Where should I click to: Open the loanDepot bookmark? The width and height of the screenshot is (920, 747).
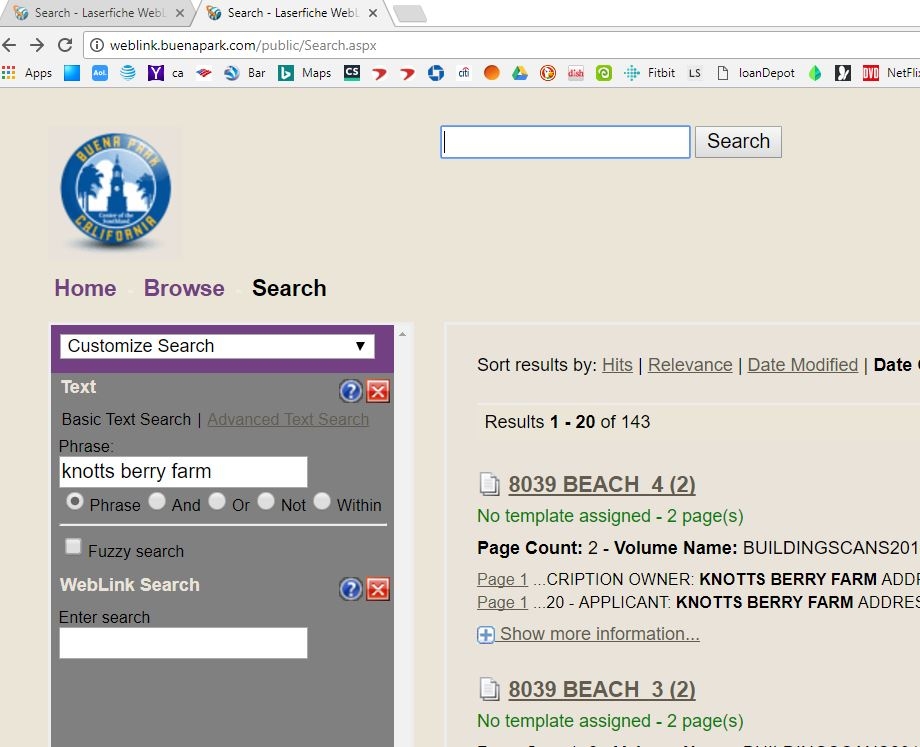click(x=756, y=73)
